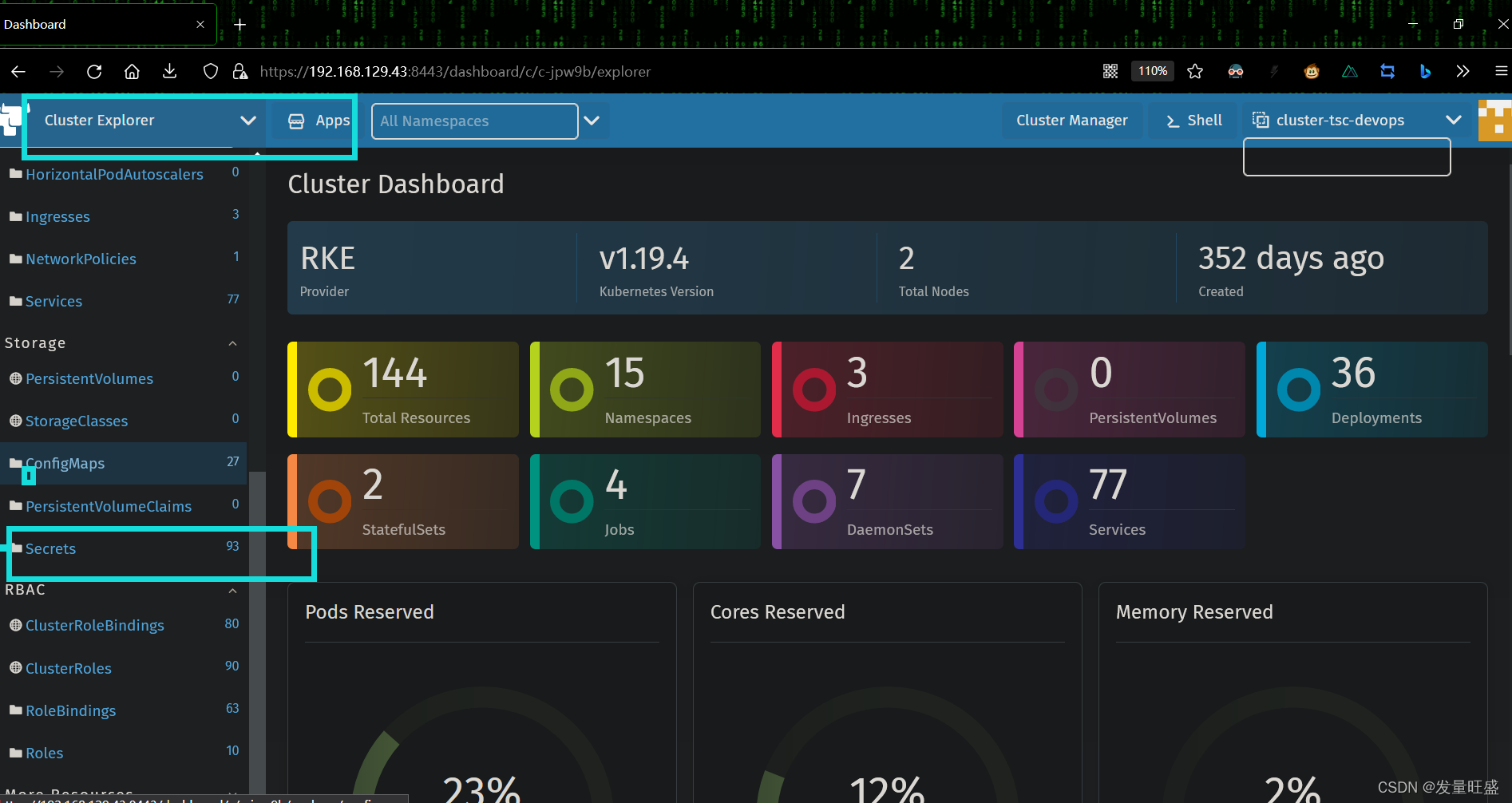Bookmark this page with the star icon
The image size is (1512, 803).
click(x=1195, y=72)
